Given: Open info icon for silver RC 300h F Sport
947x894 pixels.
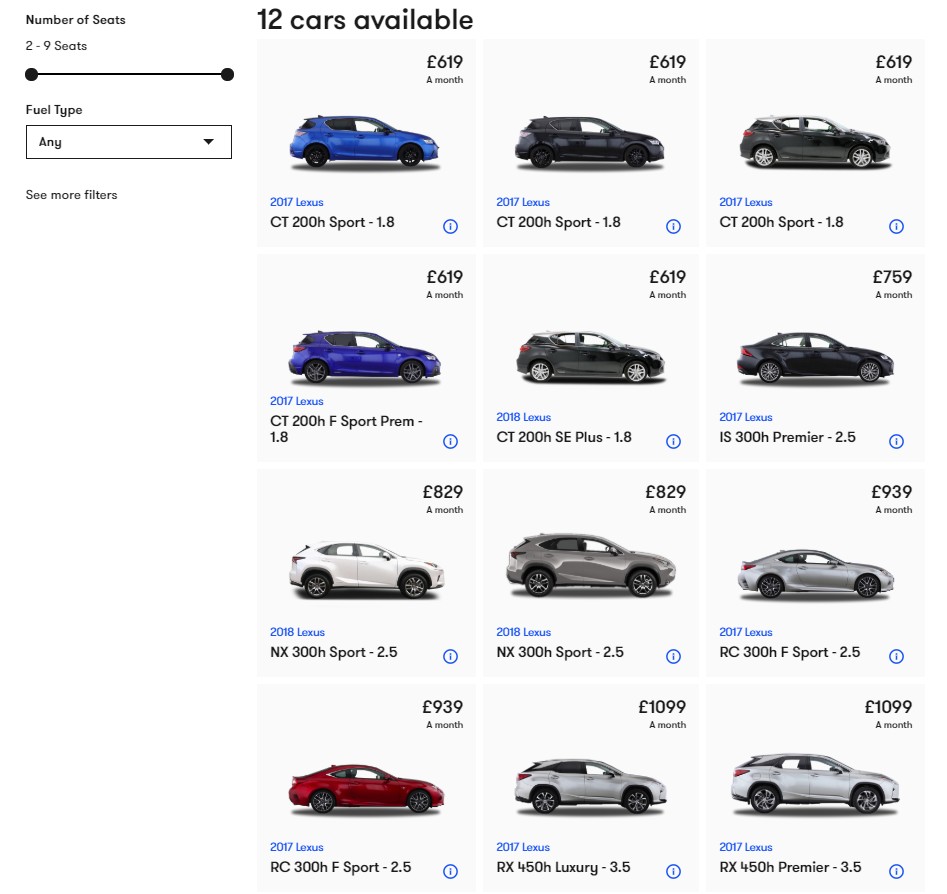Looking at the screenshot, I should click(896, 657).
